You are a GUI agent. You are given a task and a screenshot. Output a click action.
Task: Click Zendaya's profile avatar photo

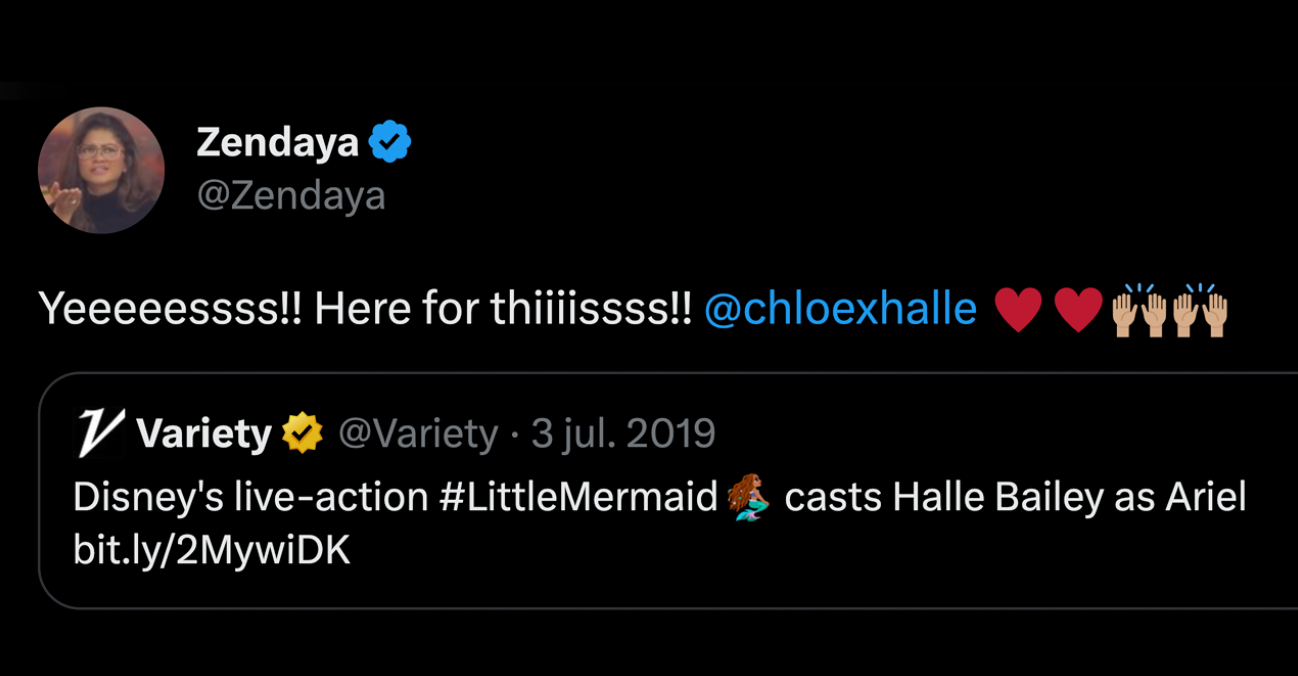click(x=101, y=170)
